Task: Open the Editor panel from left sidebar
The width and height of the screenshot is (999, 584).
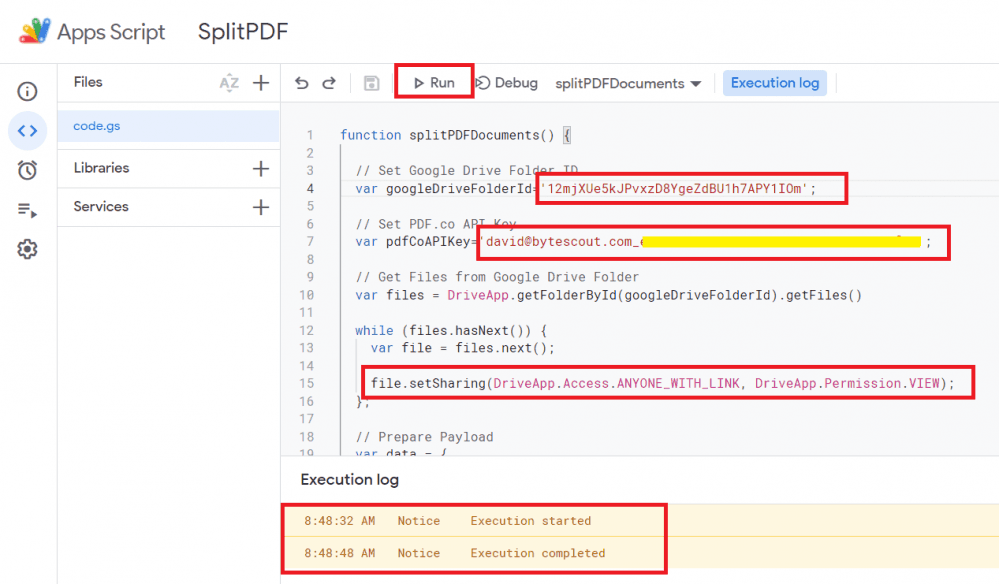Action: coord(27,130)
